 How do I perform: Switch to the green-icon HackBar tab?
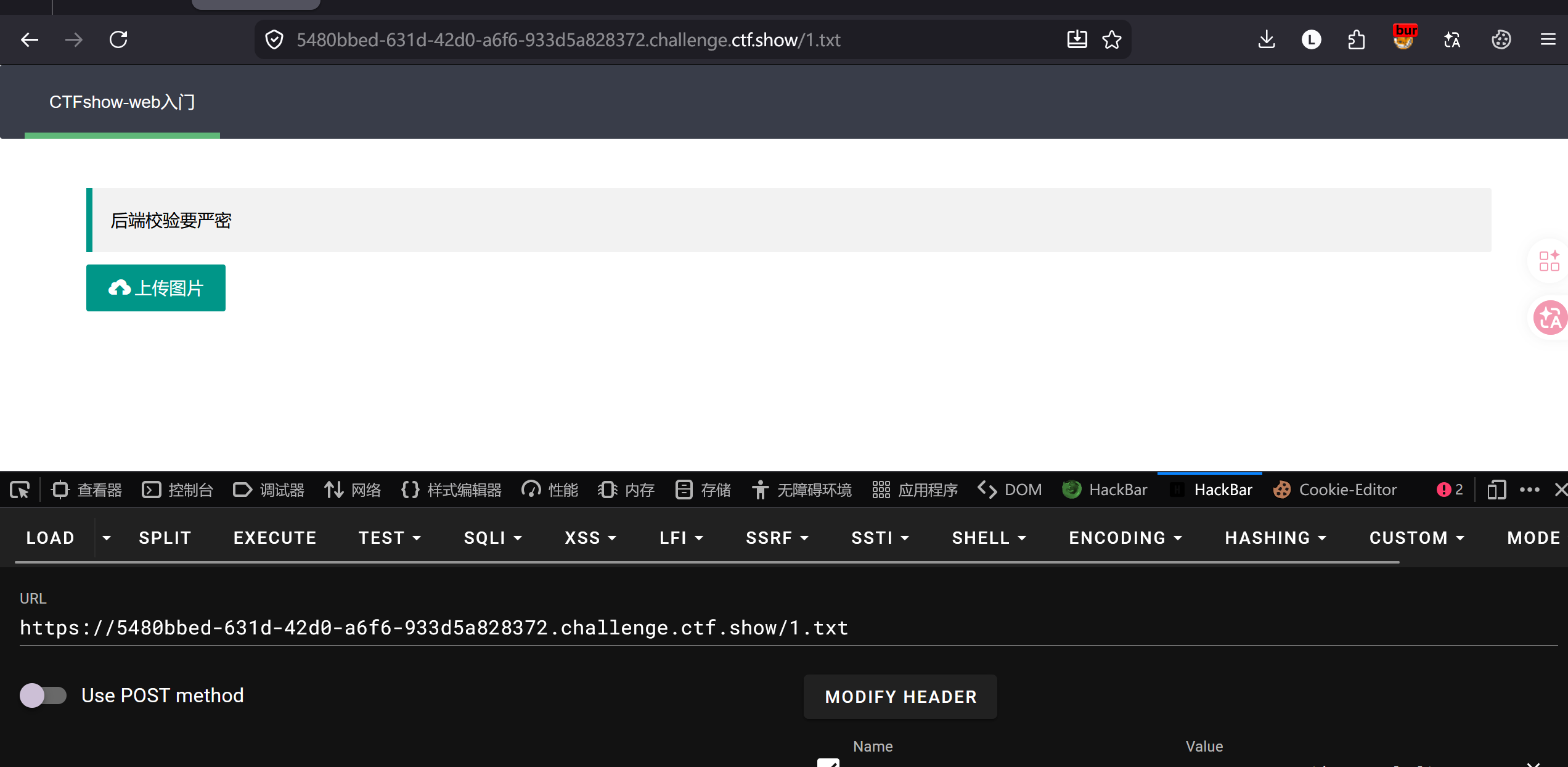tap(1105, 490)
